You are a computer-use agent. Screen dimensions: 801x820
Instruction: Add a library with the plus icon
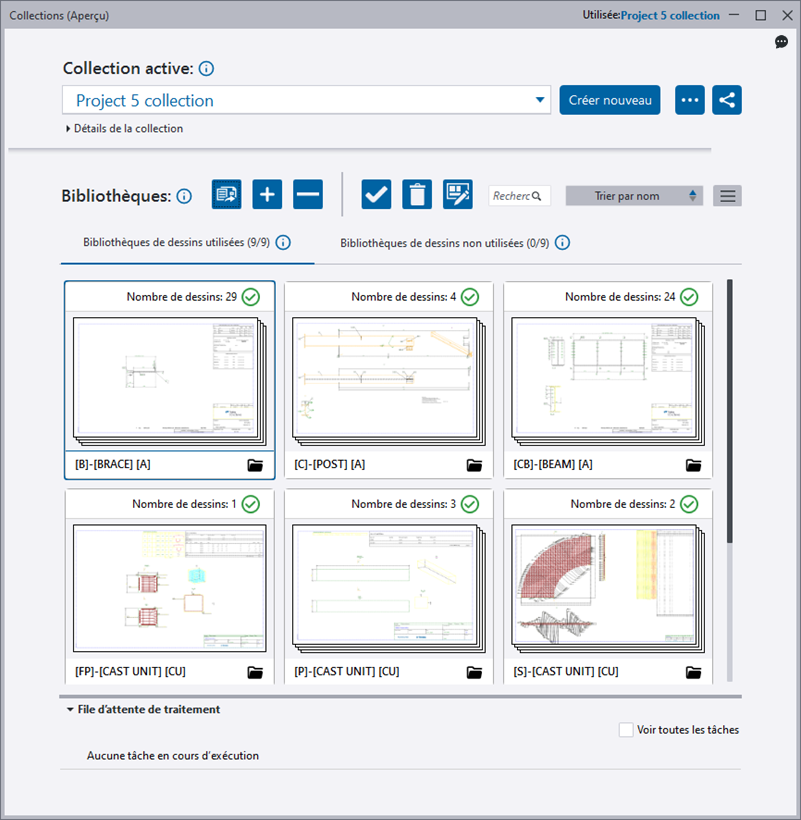pos(267,195)
